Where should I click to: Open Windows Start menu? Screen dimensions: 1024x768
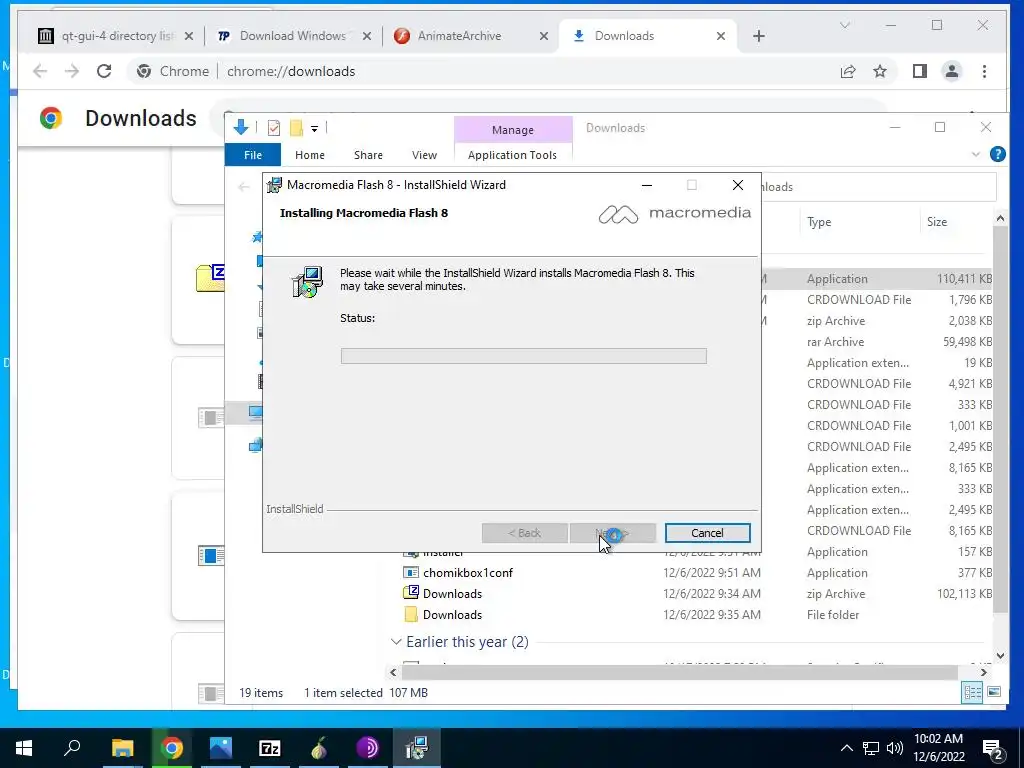(x=24, y=748)
